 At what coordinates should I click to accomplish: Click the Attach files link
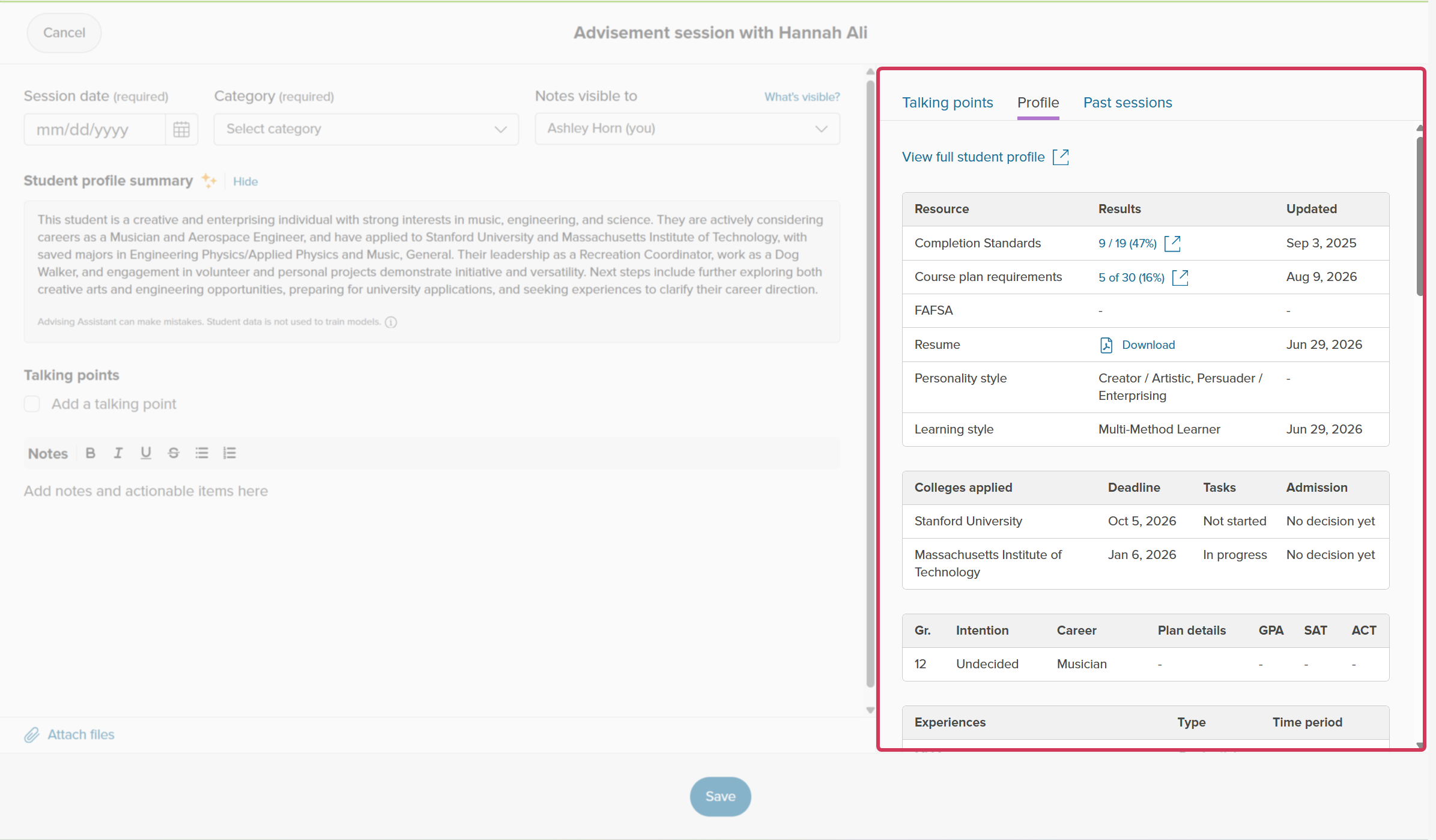click(81, 735)
